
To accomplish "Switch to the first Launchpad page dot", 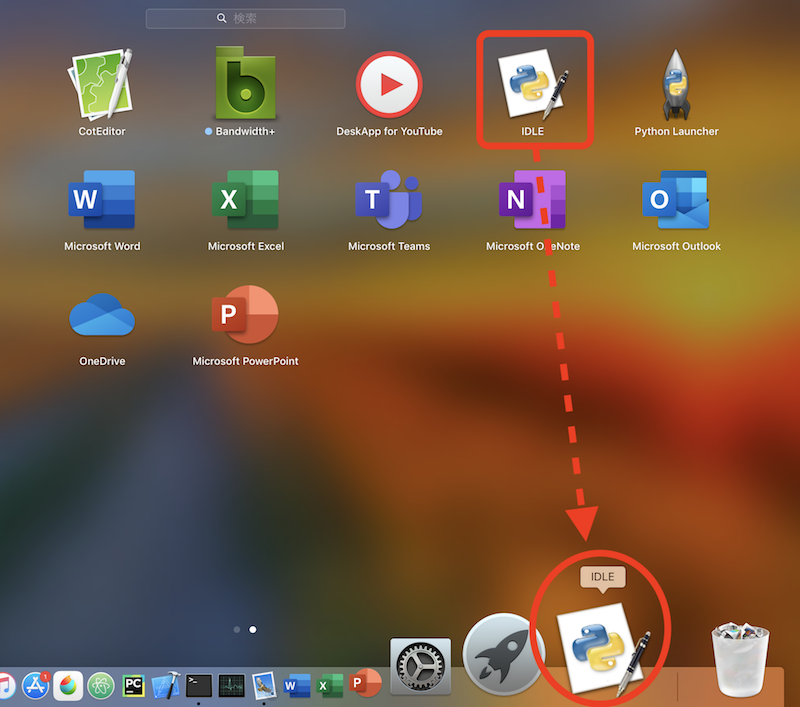I will 237,629.
